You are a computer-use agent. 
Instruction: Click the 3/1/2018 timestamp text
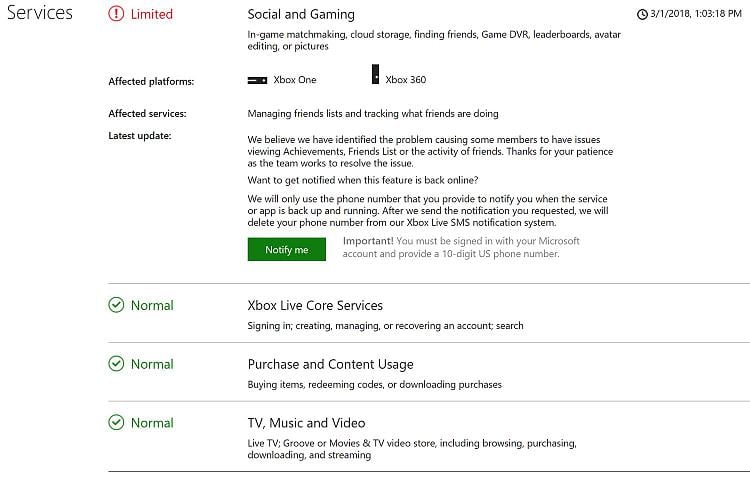tap(696, 14)
